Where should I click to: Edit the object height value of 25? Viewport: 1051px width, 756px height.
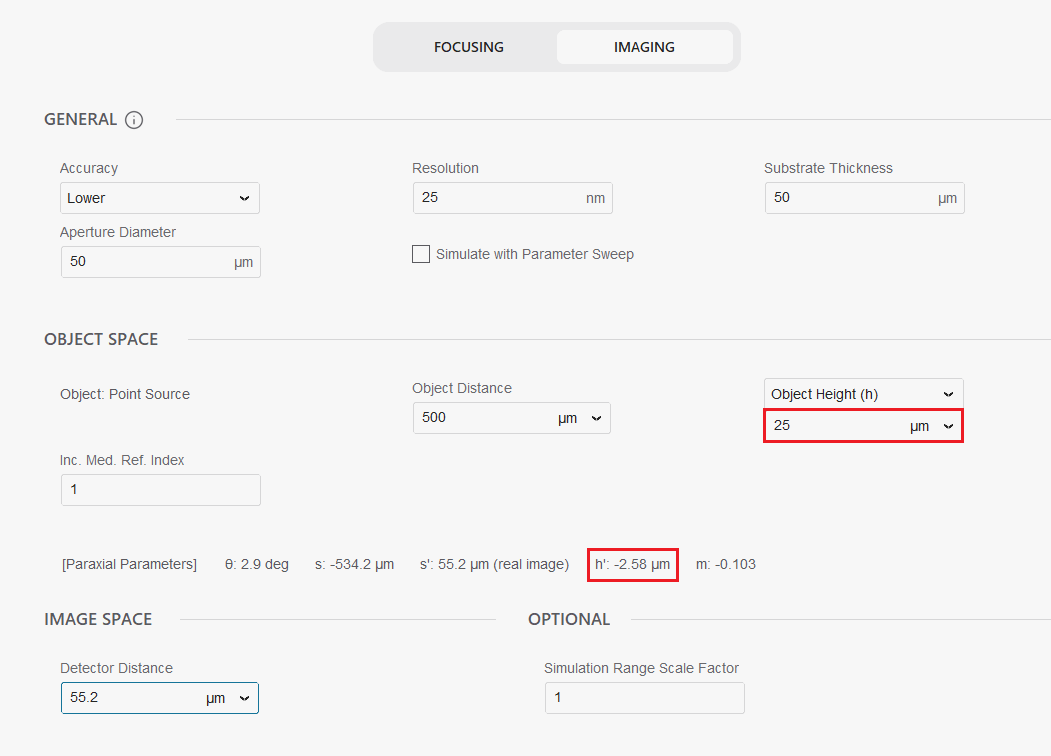(834, 426)
